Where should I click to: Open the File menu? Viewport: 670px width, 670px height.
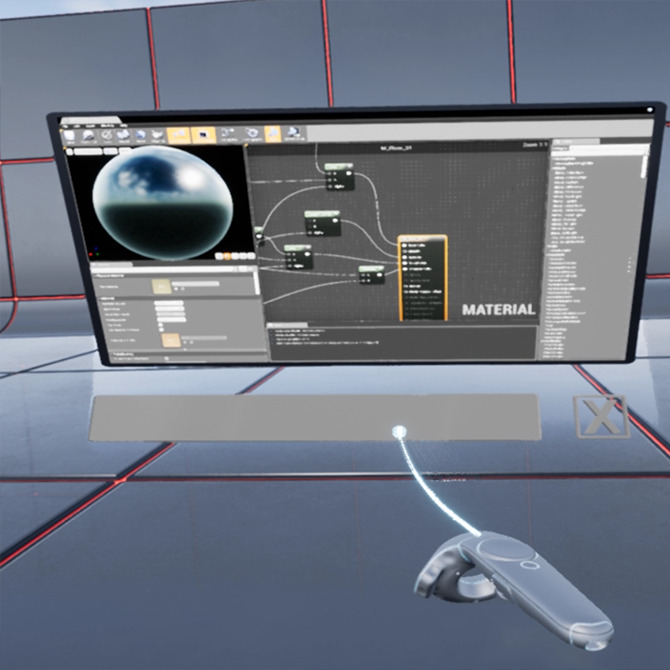(65, 126)
